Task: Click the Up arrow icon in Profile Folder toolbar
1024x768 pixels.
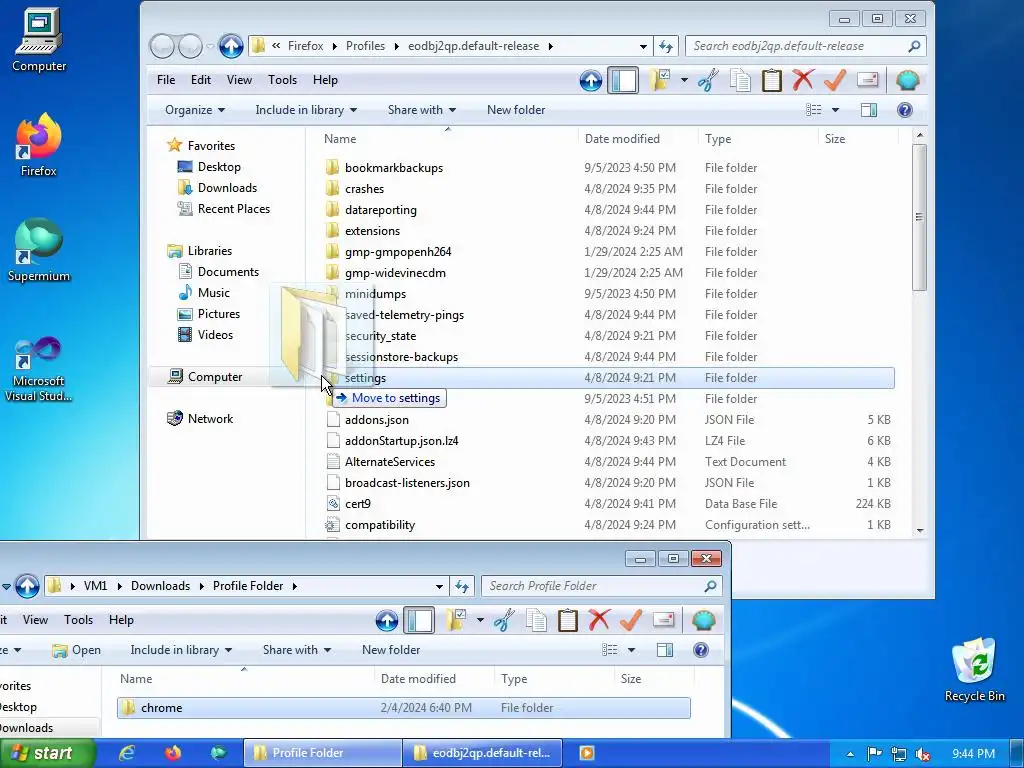Action: coord(387,620)
